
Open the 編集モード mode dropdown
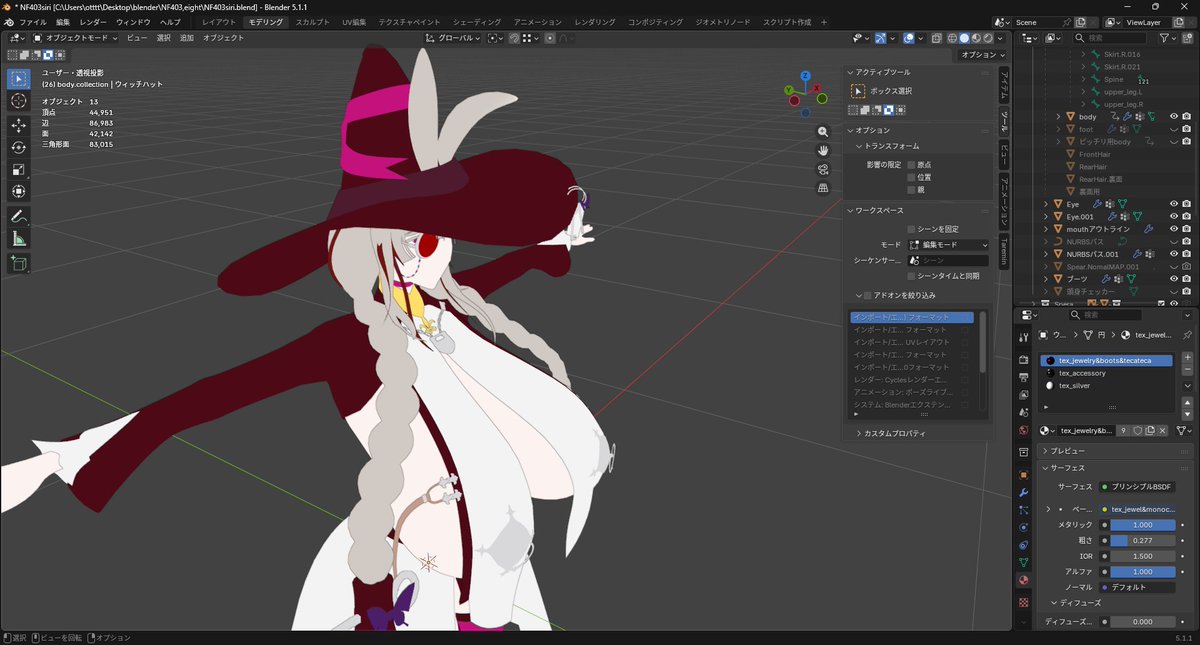948,245
